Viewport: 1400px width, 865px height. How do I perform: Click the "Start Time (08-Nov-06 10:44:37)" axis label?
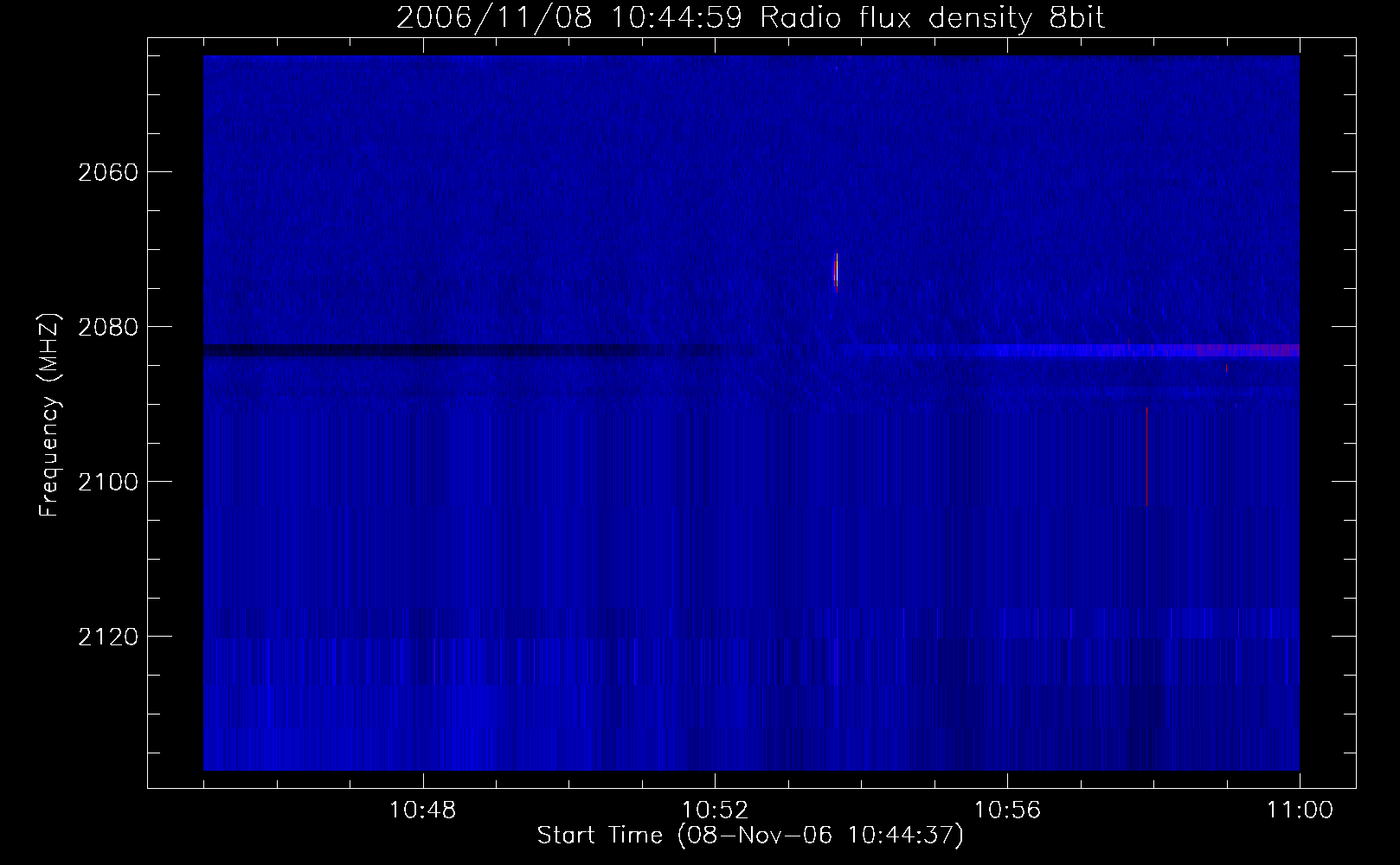(750, 836)
